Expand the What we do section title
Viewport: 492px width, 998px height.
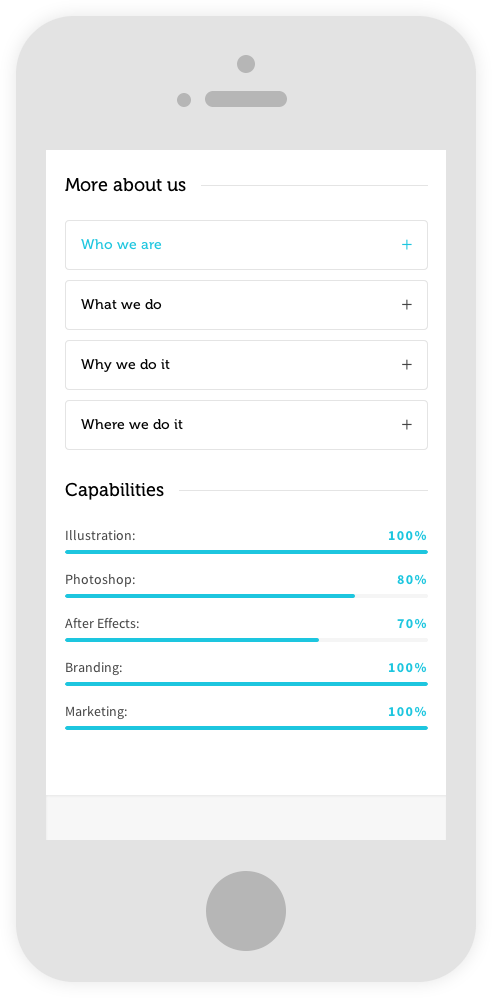point(121,304)
